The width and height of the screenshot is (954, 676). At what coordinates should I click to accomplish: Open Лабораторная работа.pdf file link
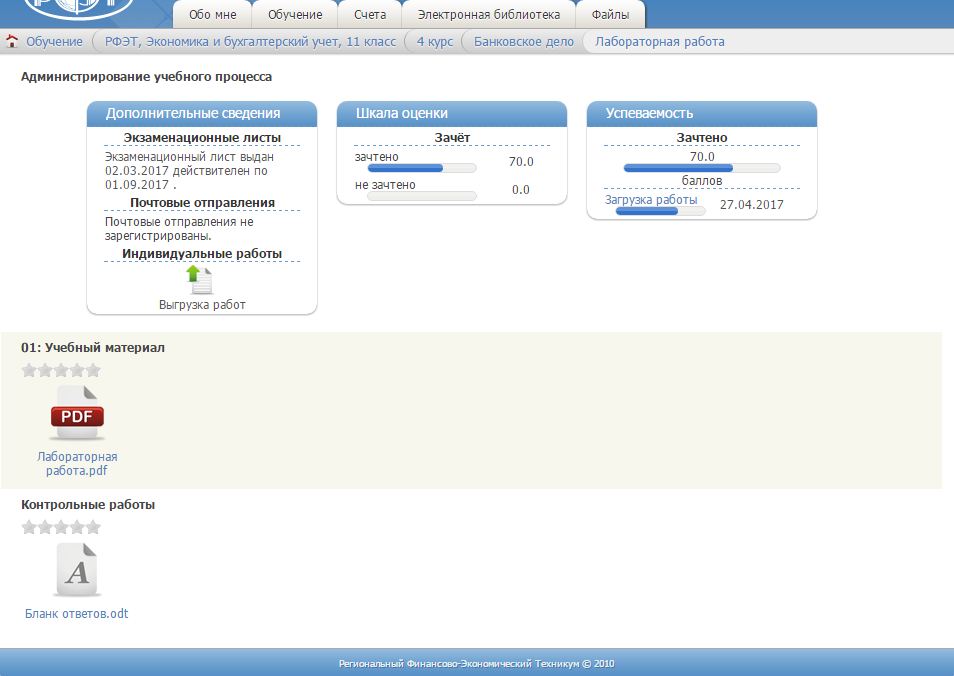(77, 464)
